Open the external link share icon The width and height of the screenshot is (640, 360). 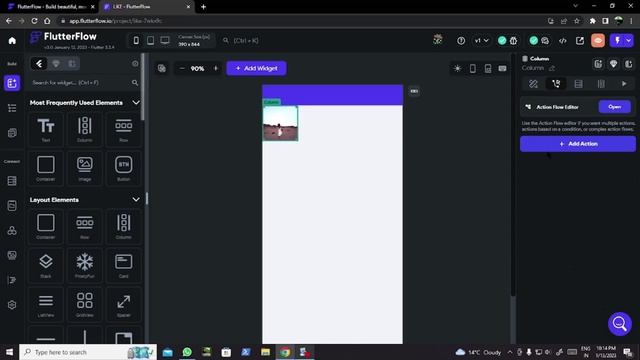coord(580,40)
